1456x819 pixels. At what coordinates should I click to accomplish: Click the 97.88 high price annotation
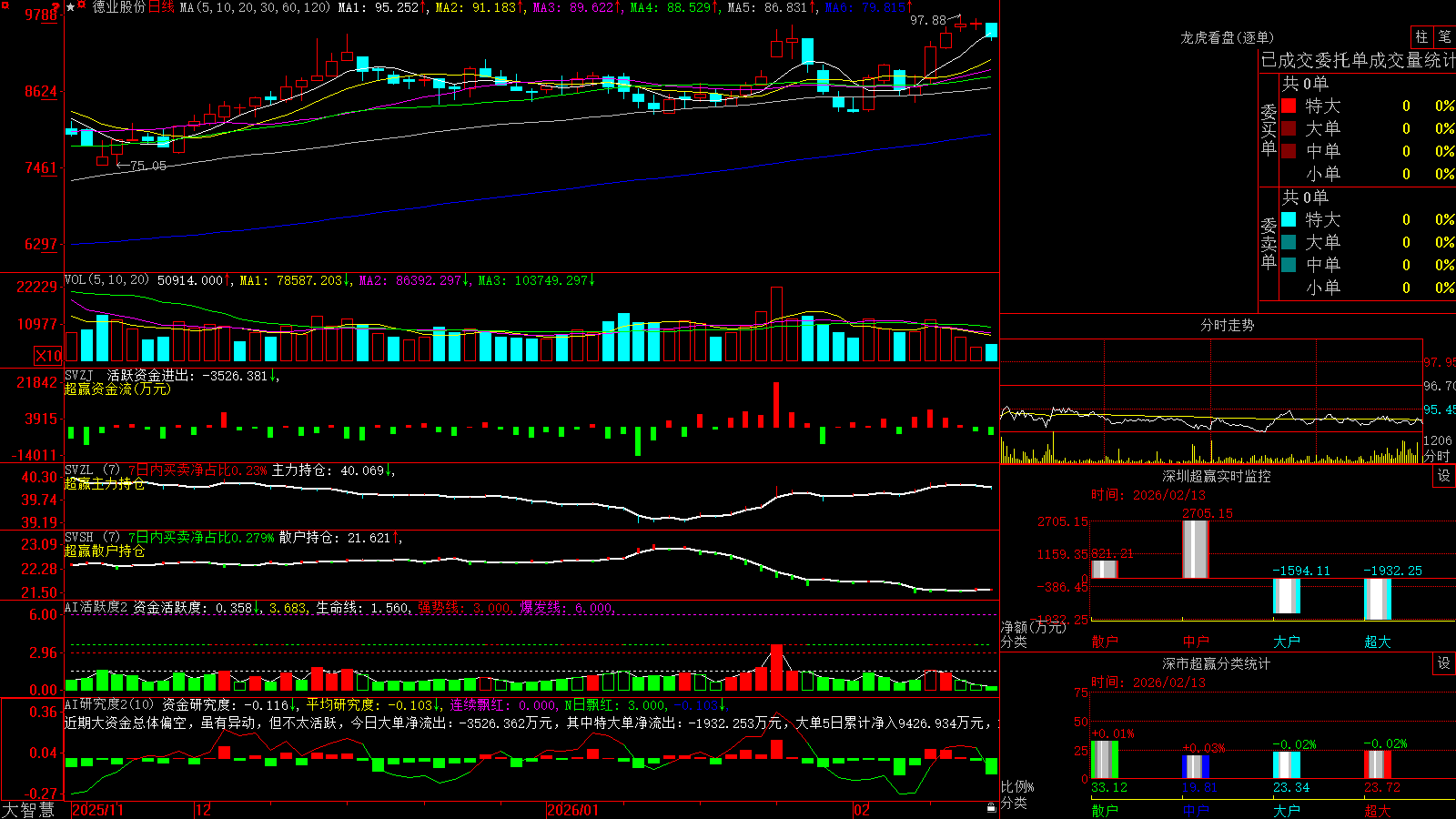[x=928, y=20]
